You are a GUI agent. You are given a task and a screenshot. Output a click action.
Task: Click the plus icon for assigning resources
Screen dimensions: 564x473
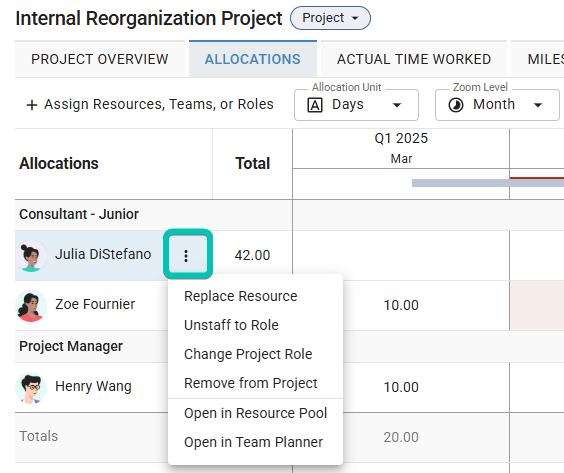tap(32, 105)
